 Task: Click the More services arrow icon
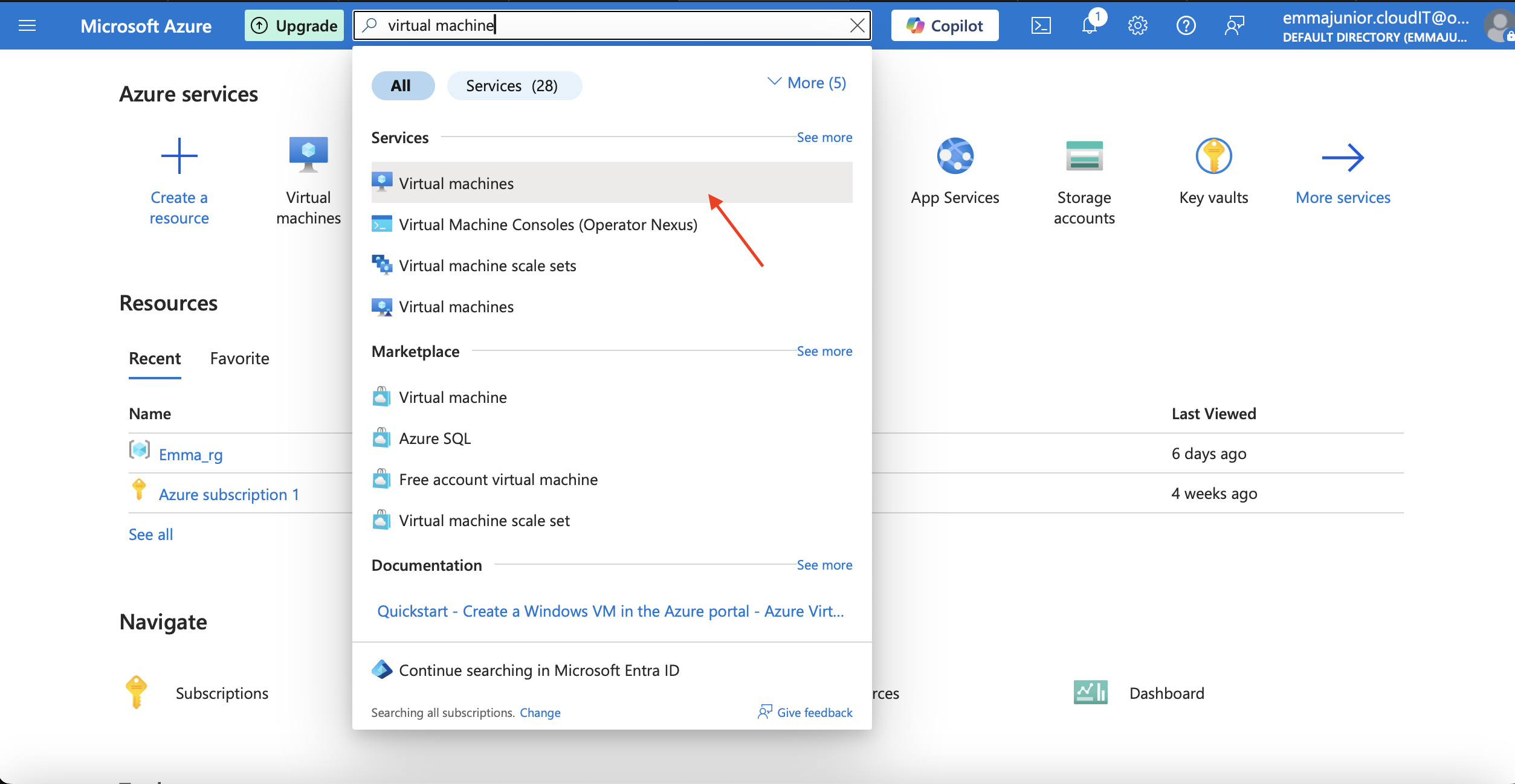(x=1343, y=158)
